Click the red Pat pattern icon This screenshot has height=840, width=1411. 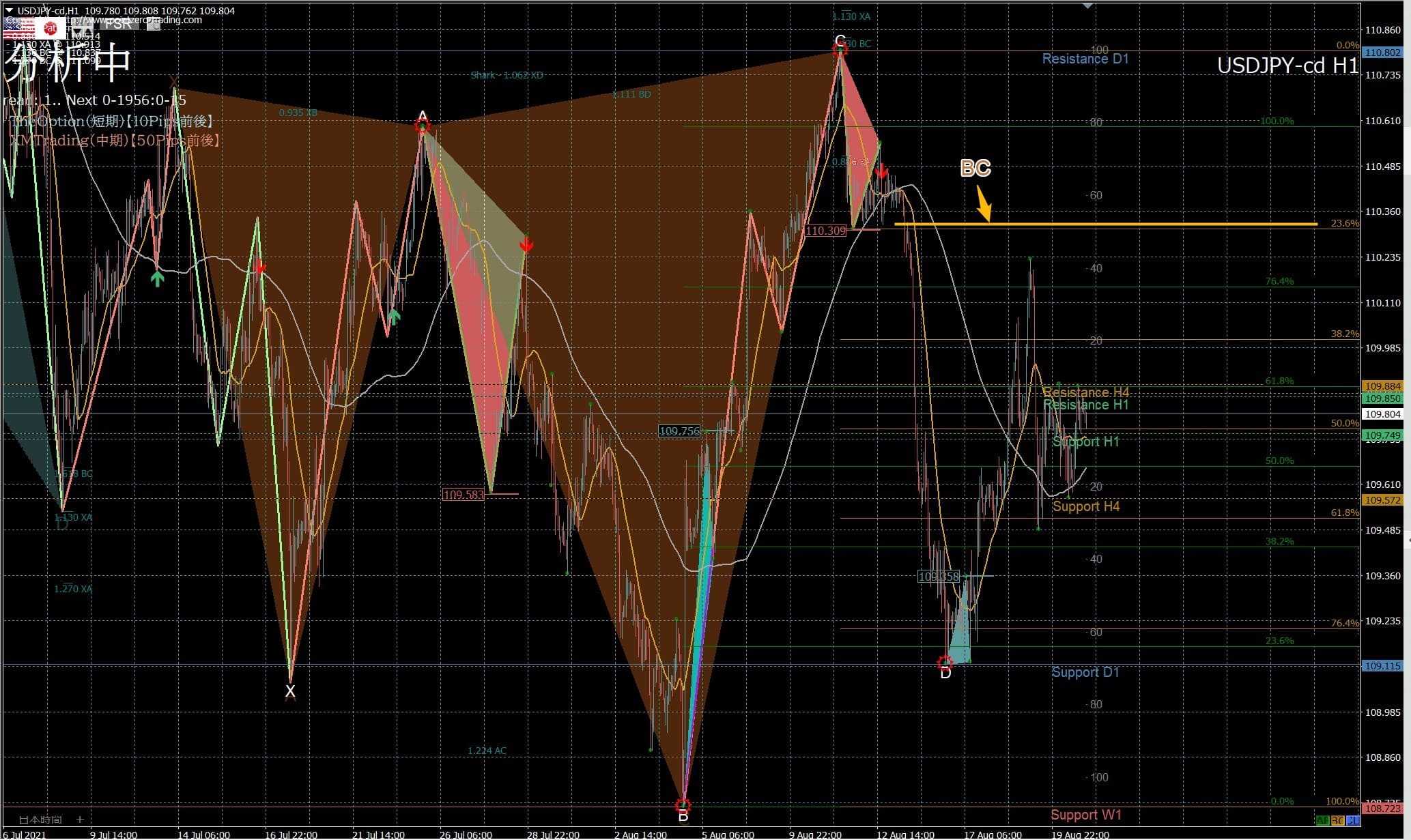[51, 28]
